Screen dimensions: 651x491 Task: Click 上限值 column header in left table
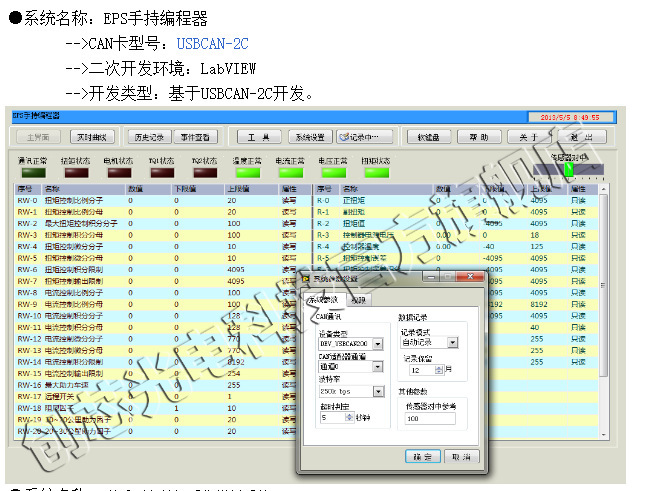[251, 189]
